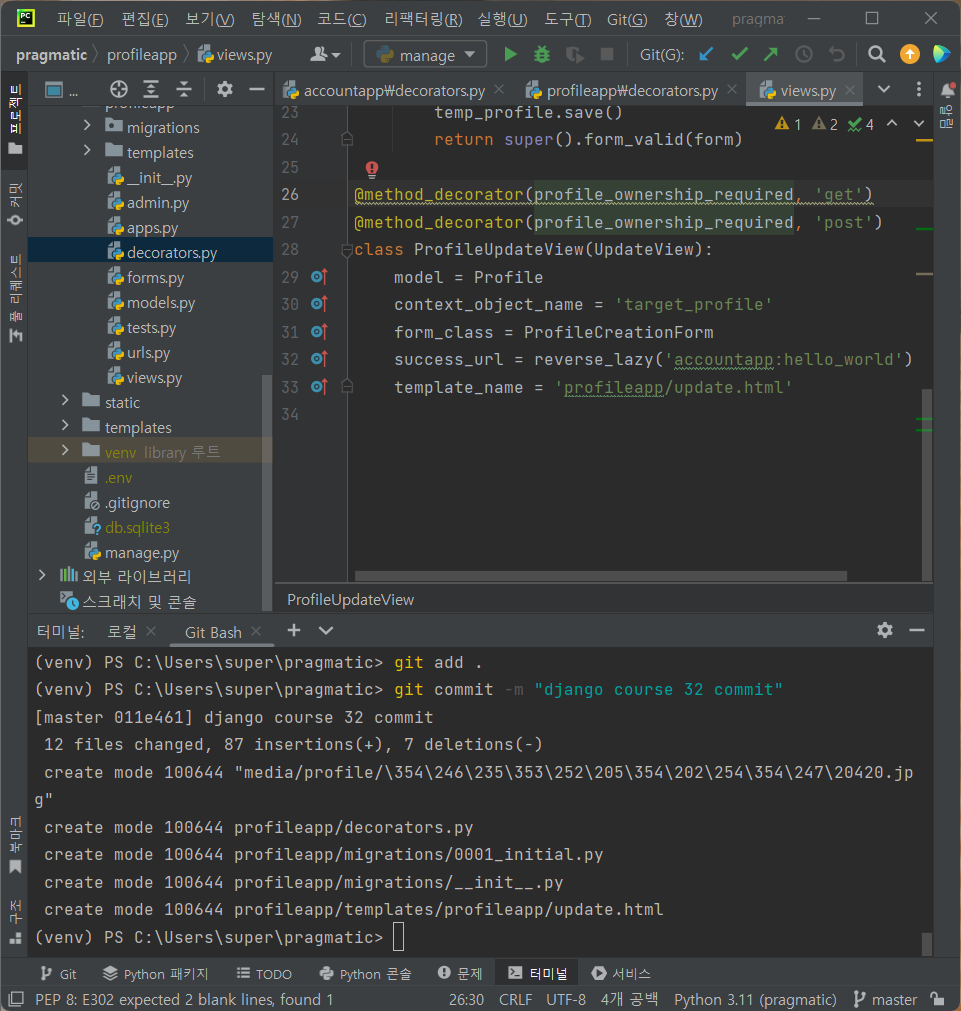Select the Git Bash terminal tab
This screenshot has height=1011, width=961.
point(213,632)
